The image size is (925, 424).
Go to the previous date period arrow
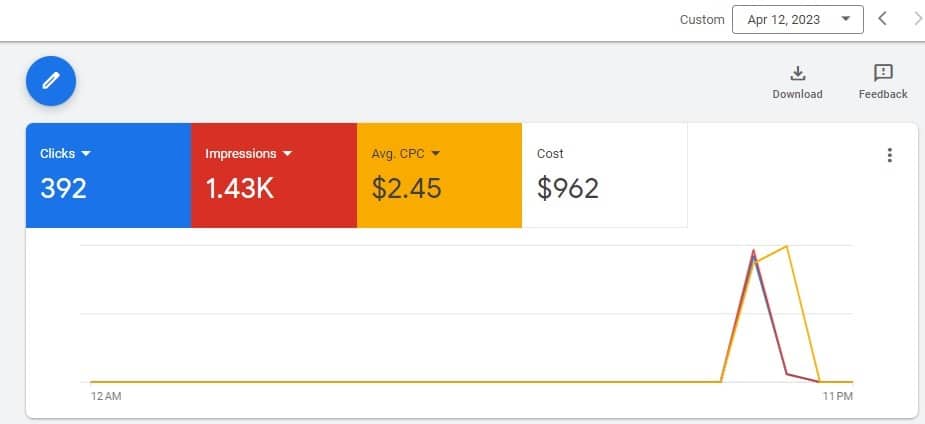[882, 19]
